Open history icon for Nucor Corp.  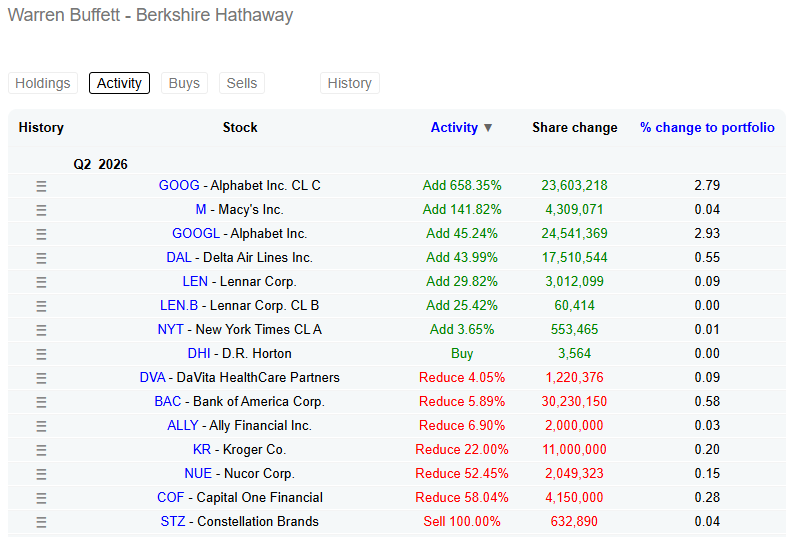41,474
